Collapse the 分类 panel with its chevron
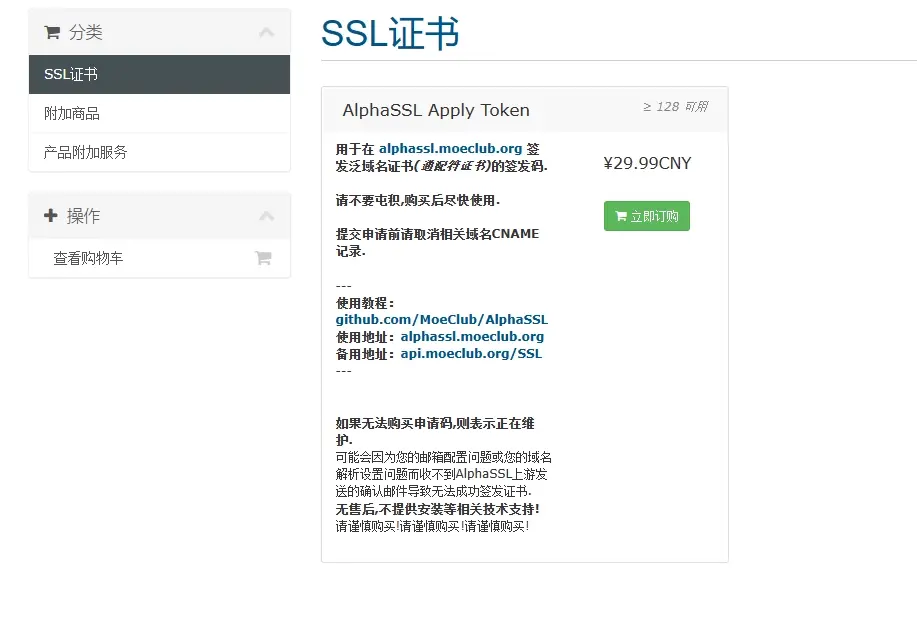 267,32
